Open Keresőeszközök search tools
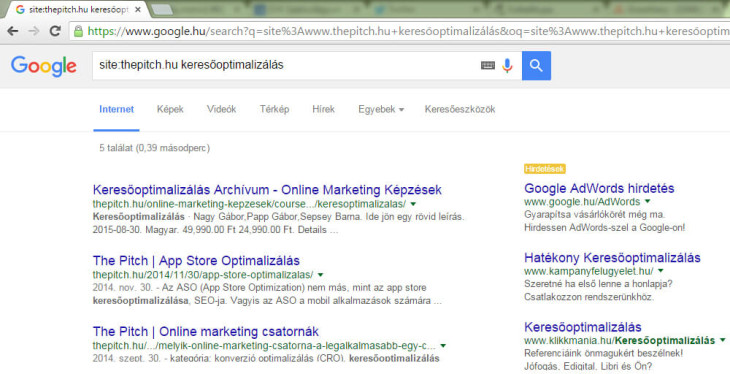730x374 pixels. [460, 109]
